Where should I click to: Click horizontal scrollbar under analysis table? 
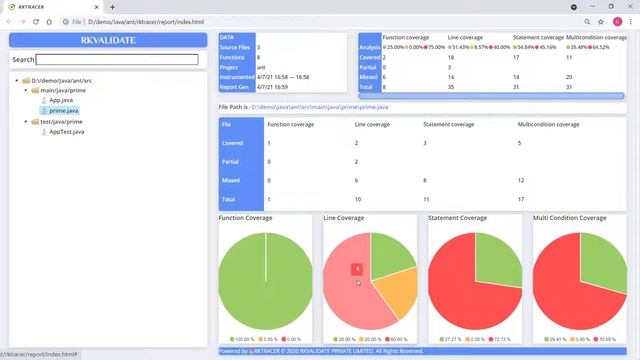(x=491, y=96)
